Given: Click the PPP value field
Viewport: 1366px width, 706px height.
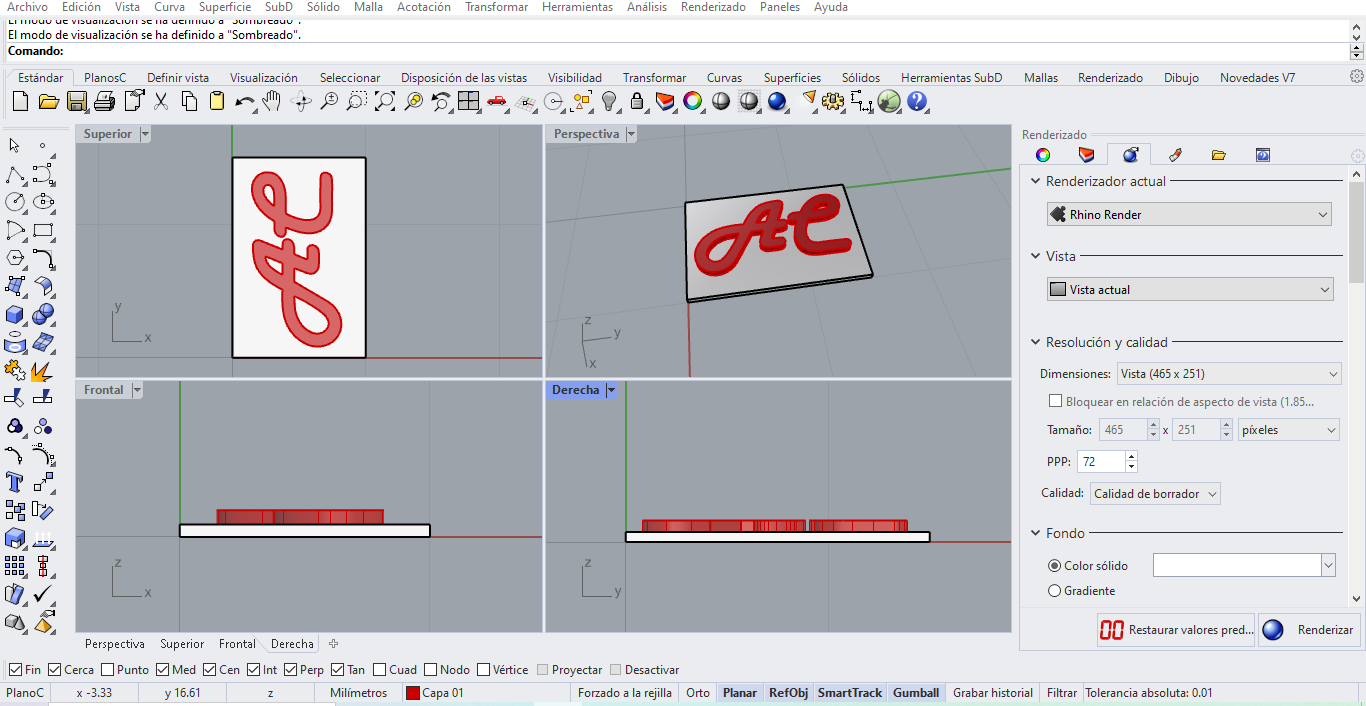Looking at the screenshot, I should click(x=1101, y=462).
